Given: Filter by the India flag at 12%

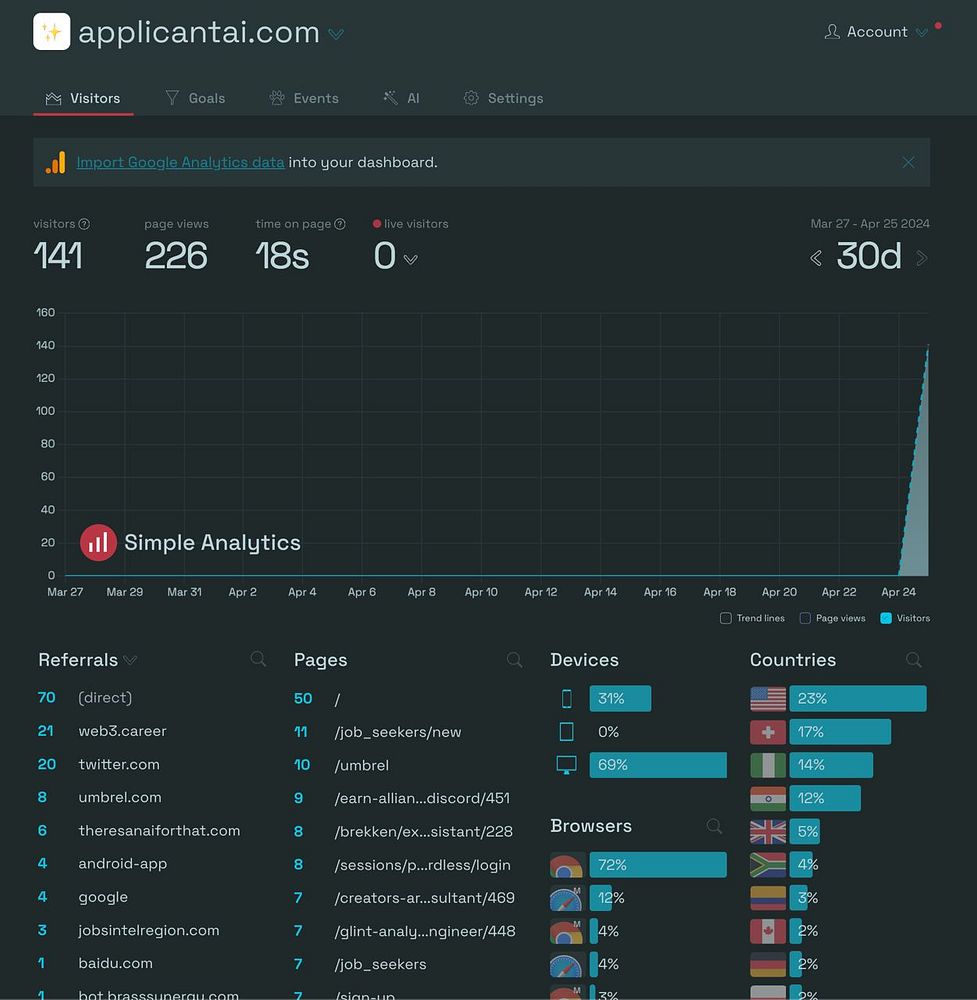Looking at the screenshot, I should [x=768, y=798].
